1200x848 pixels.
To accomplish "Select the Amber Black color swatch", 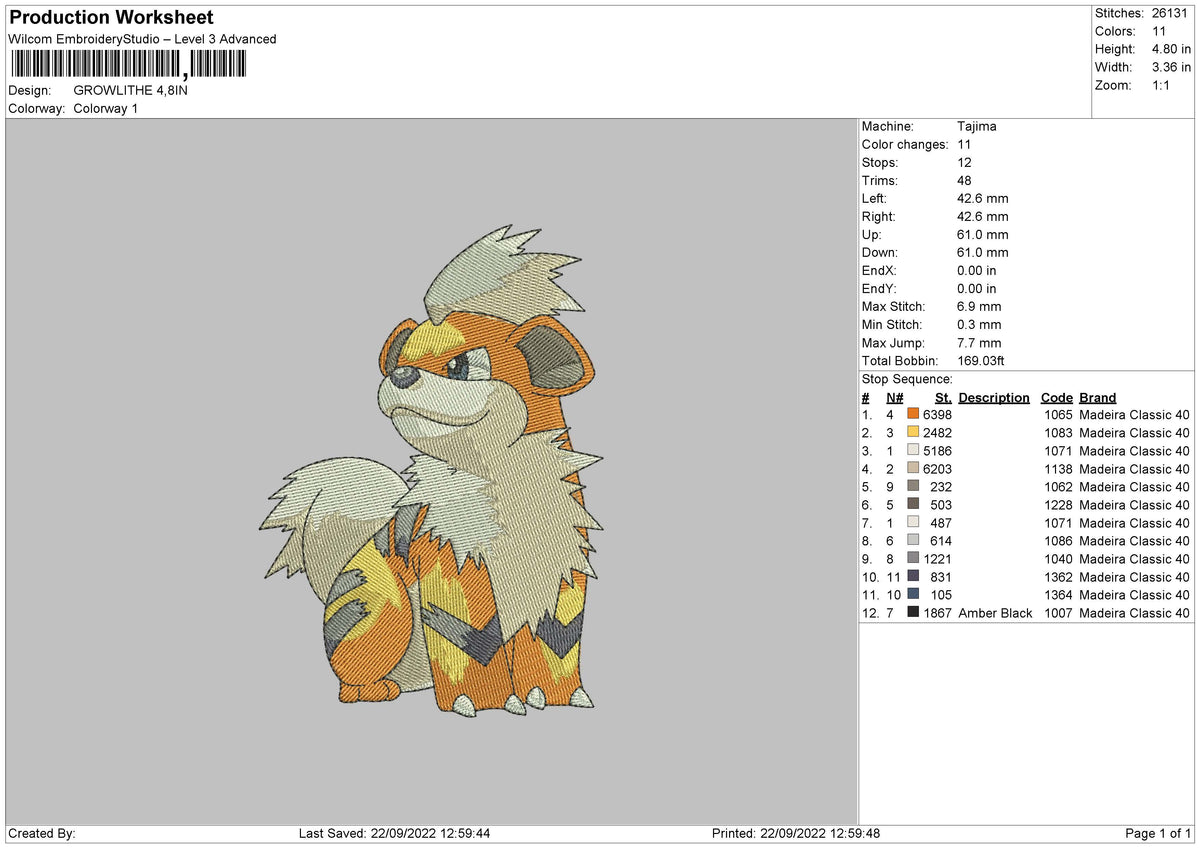I will 912,612.
